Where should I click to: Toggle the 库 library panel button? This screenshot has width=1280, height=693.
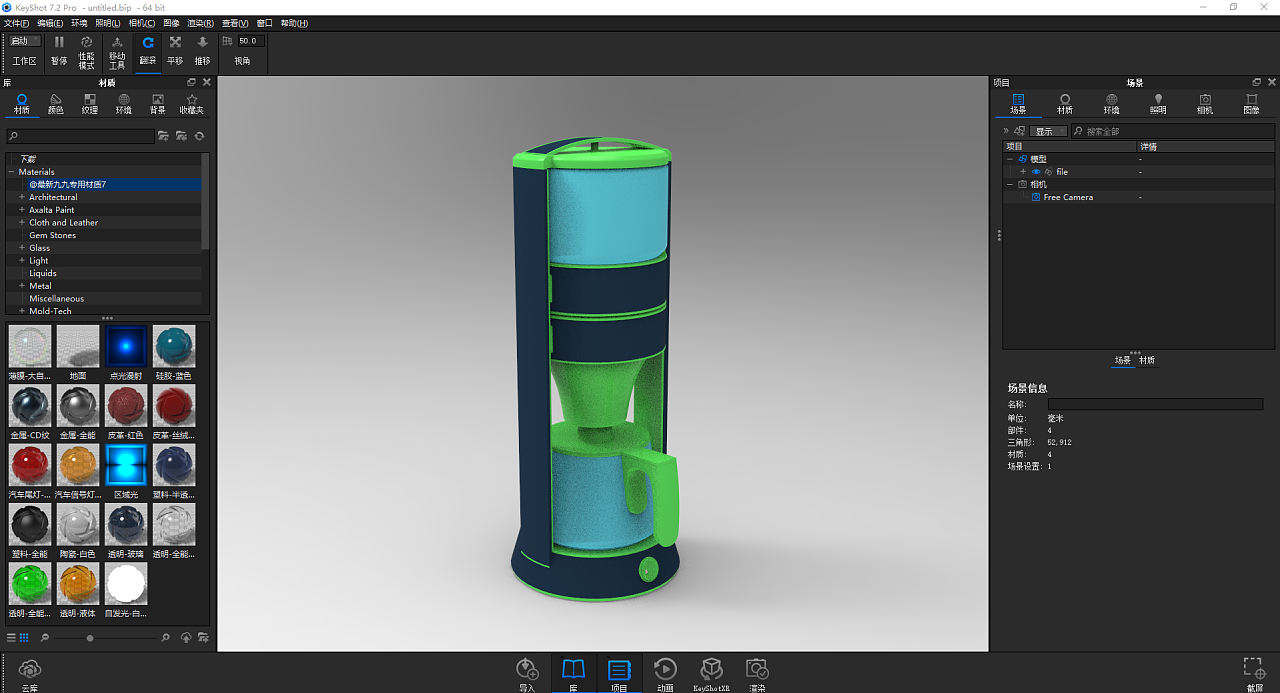click(573, 674)
